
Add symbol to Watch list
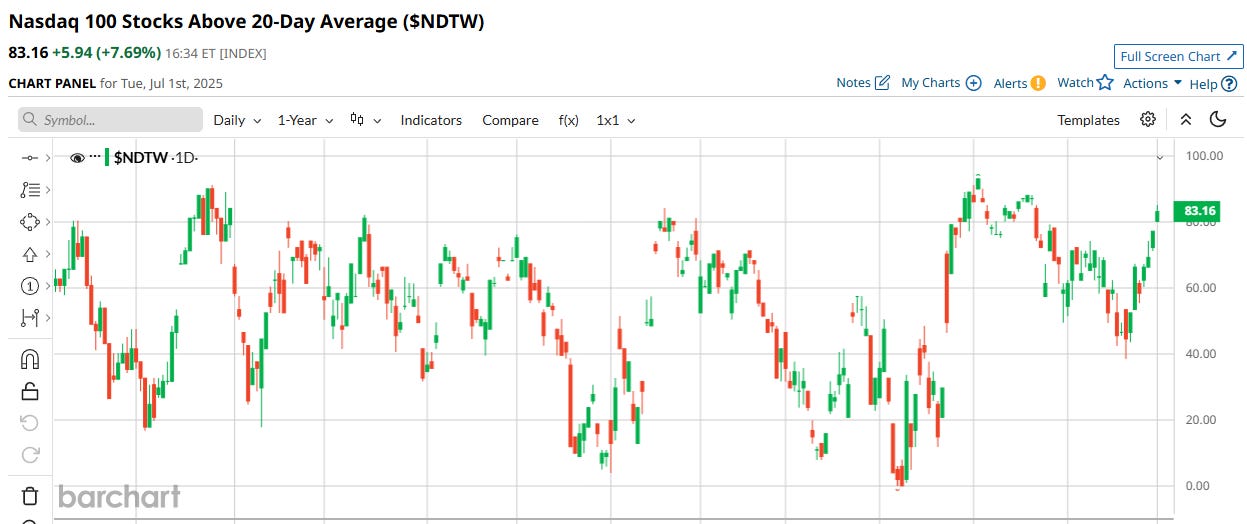(1085, 83)
